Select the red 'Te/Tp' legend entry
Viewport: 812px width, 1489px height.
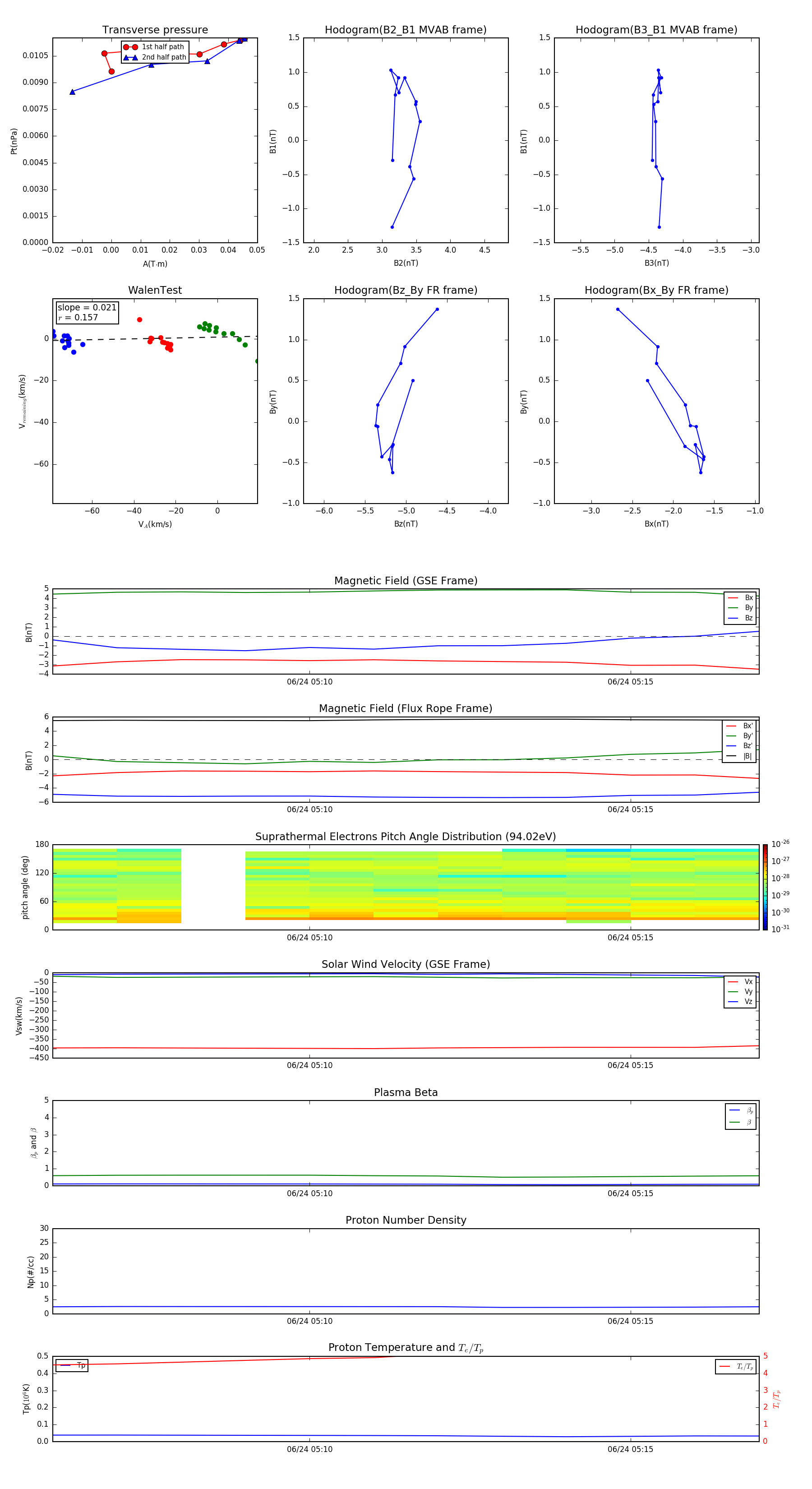click(x=736, y=1366)
